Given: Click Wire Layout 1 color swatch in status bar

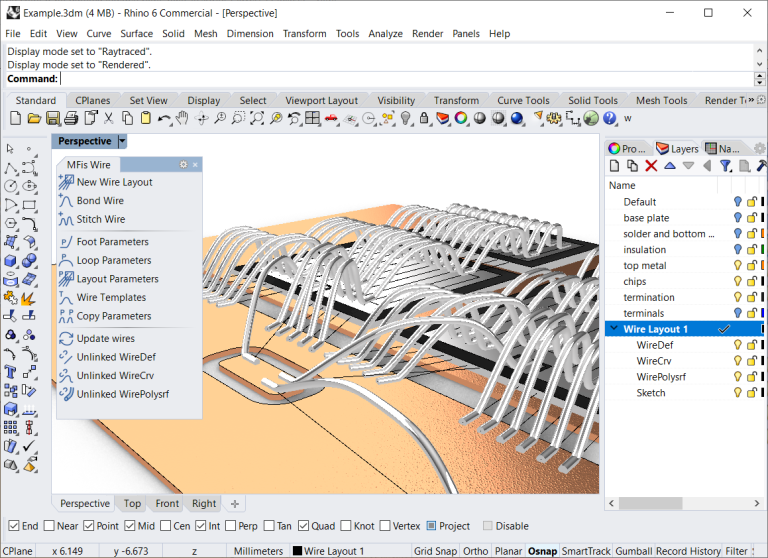Looking at the screenshot, I should pos(297,551).
